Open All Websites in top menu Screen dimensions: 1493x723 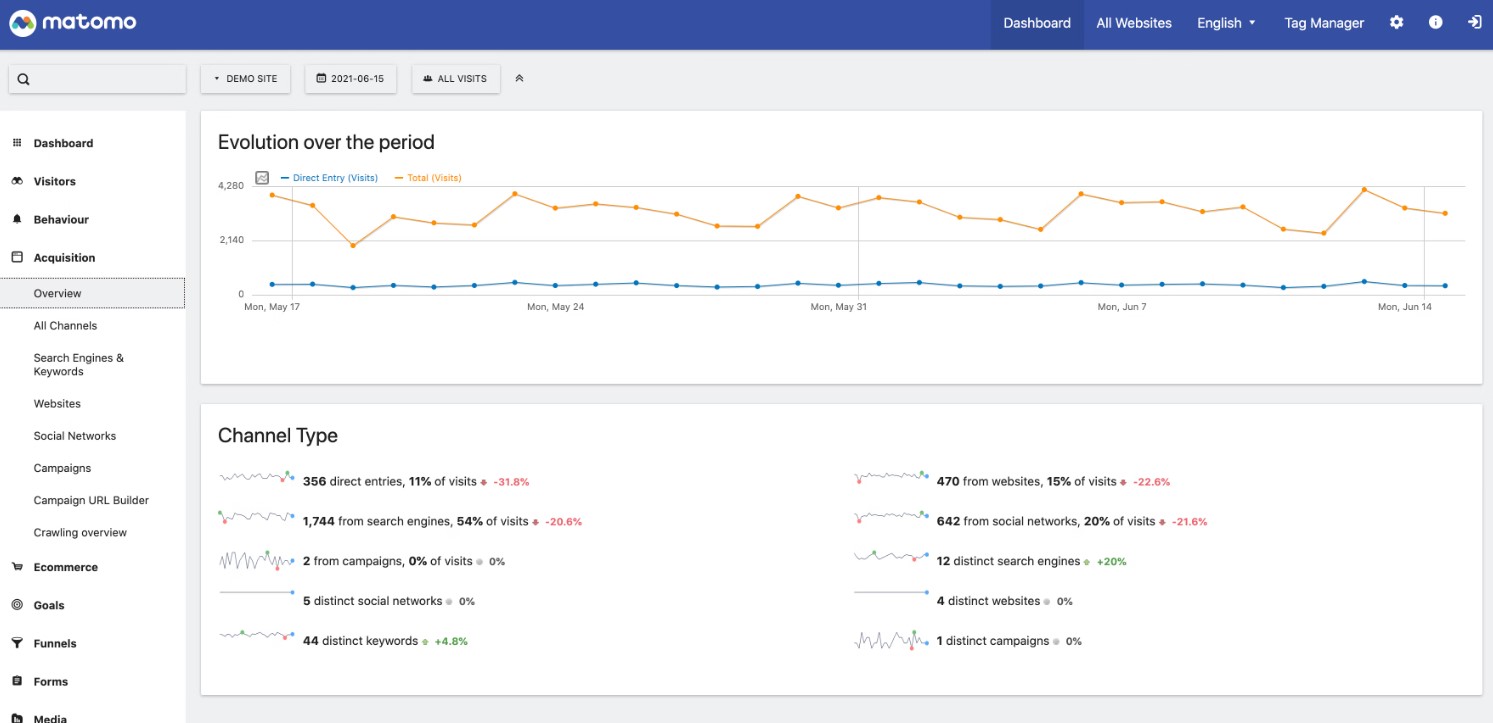pos(1133,23)
